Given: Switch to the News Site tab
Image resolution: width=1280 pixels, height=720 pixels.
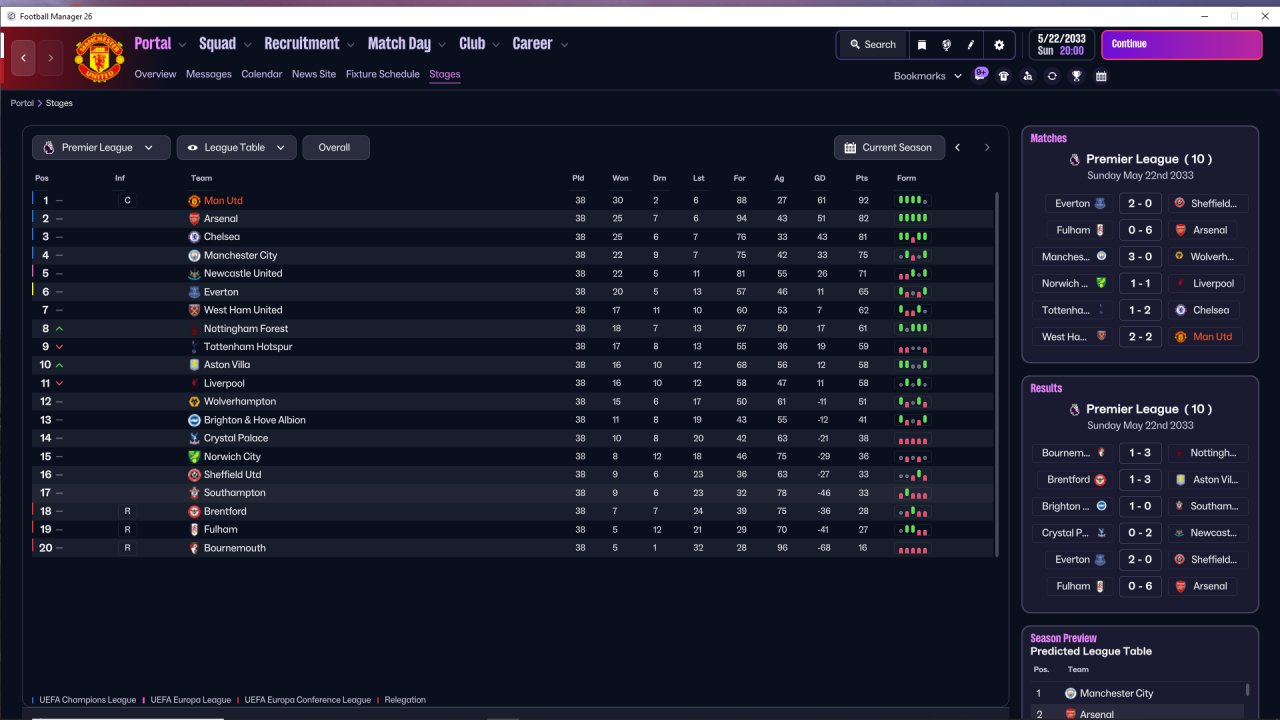Looking at the screenshot, I should point(314,74).
